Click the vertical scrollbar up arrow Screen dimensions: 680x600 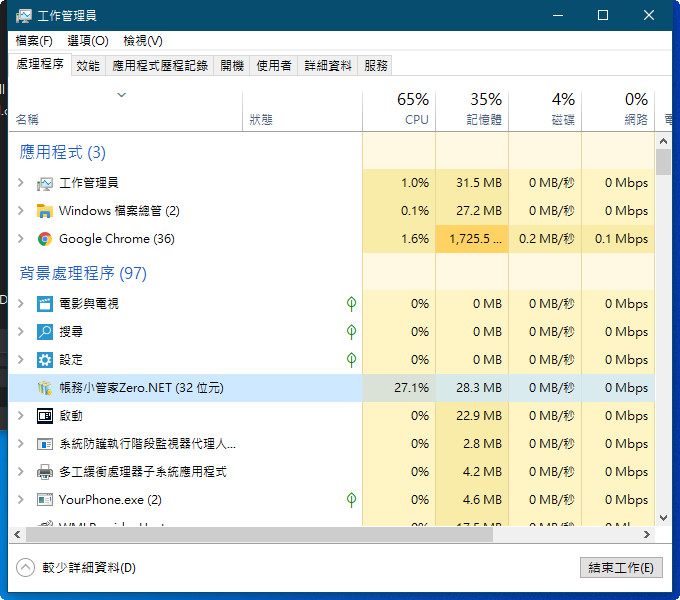(x=663, y=141)
